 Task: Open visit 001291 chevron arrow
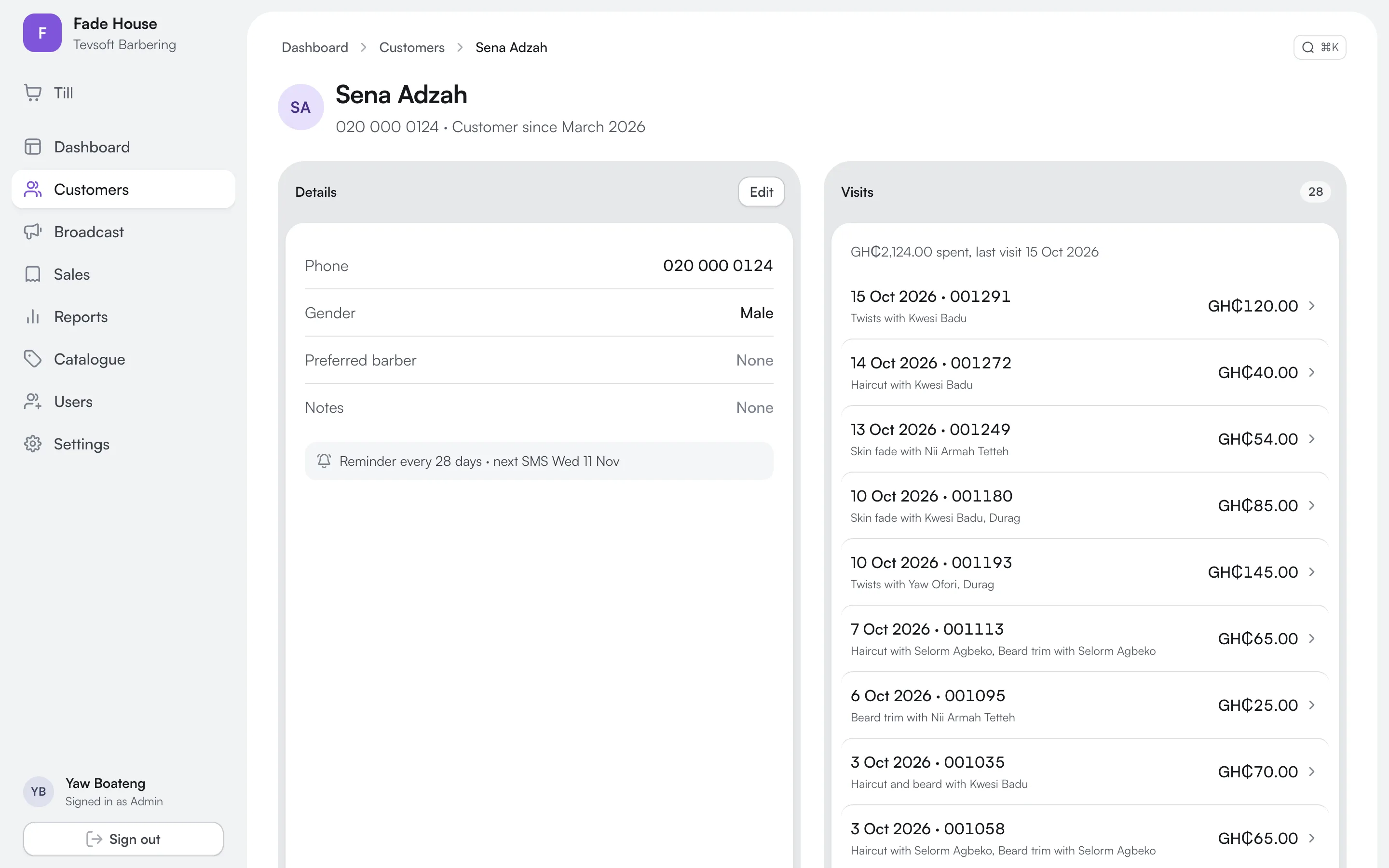point(1312,306)
